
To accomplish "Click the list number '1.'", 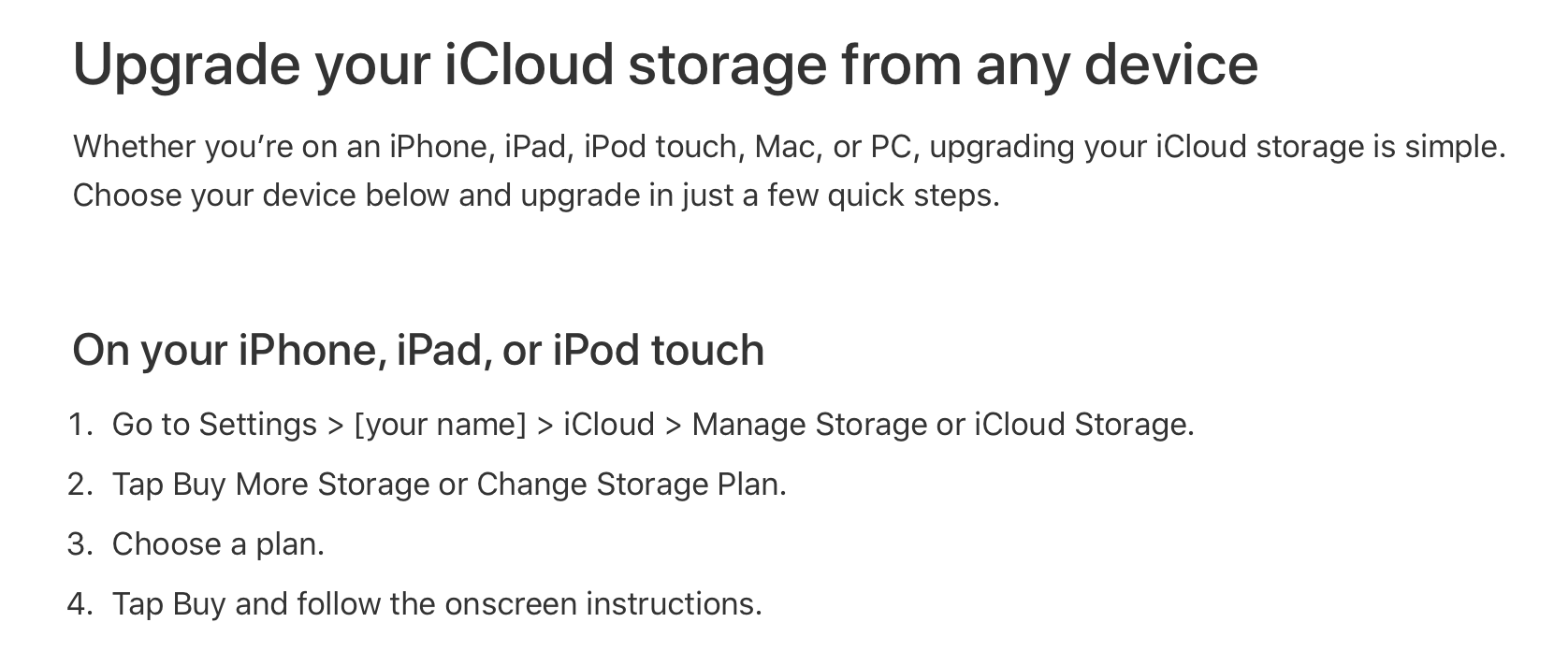I will pyautogui.click(x=80, y=425).
